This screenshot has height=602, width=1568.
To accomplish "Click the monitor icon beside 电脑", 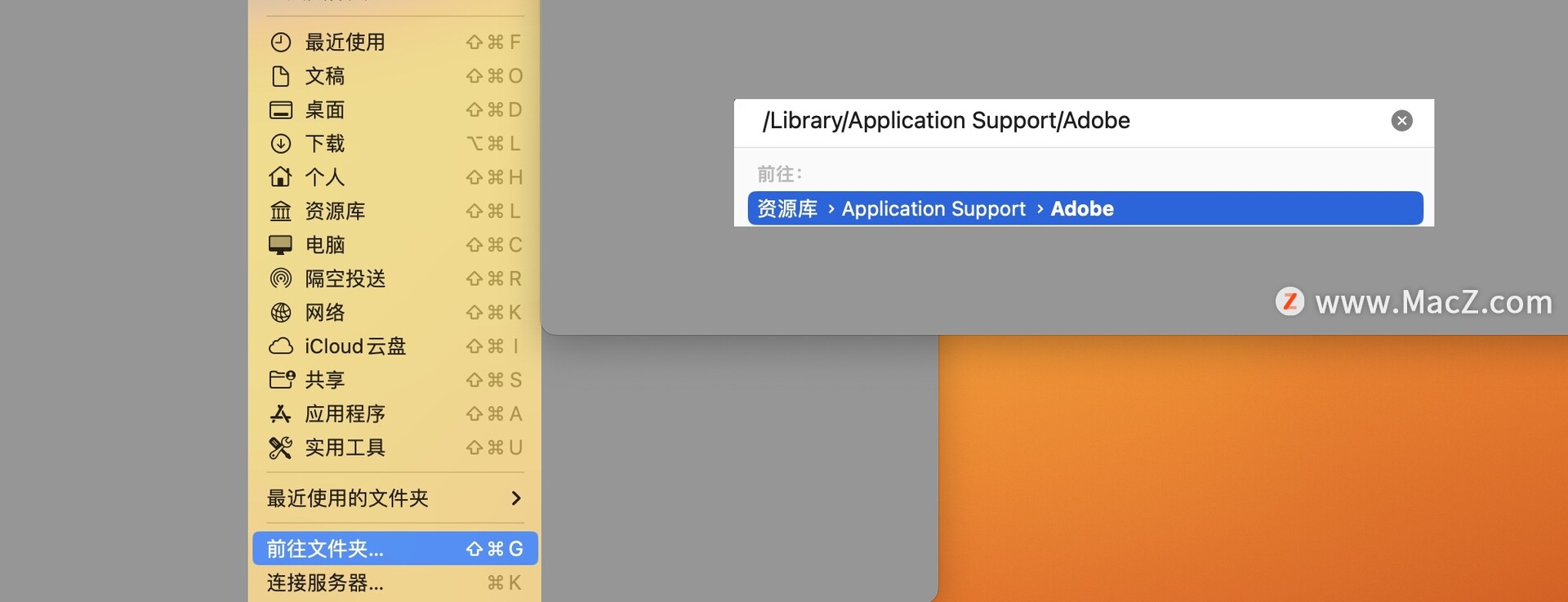I will pos(280,245).
